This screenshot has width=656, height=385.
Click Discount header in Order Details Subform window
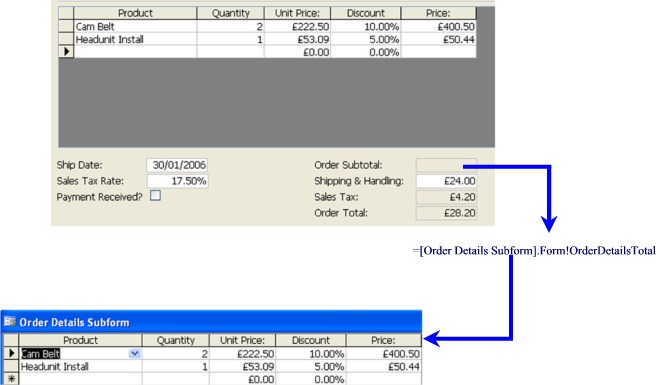[x=311, y=340]
